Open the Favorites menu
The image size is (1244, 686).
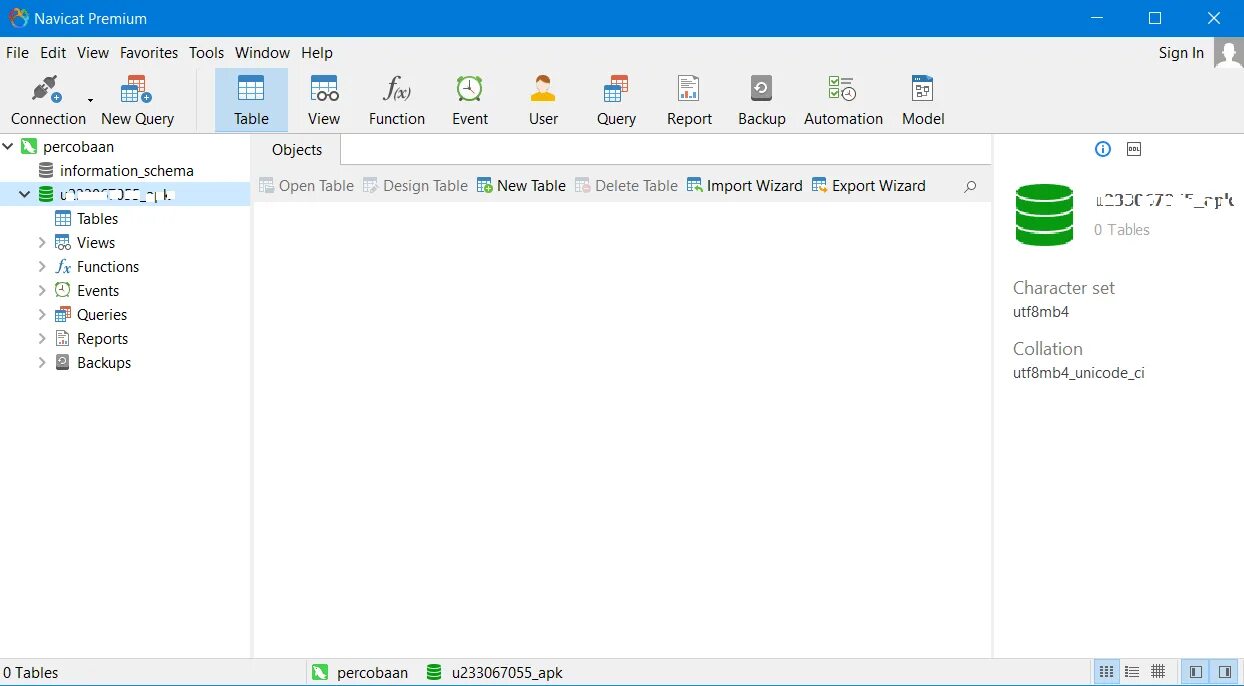coord(149,53)
